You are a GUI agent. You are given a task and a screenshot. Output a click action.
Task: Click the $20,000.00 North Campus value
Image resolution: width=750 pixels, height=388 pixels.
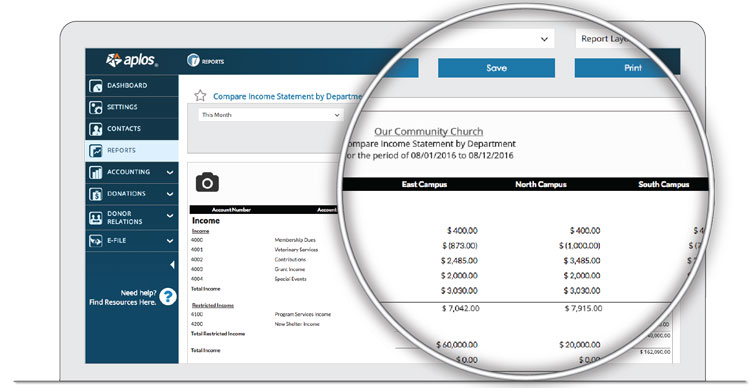click(580, 344)
